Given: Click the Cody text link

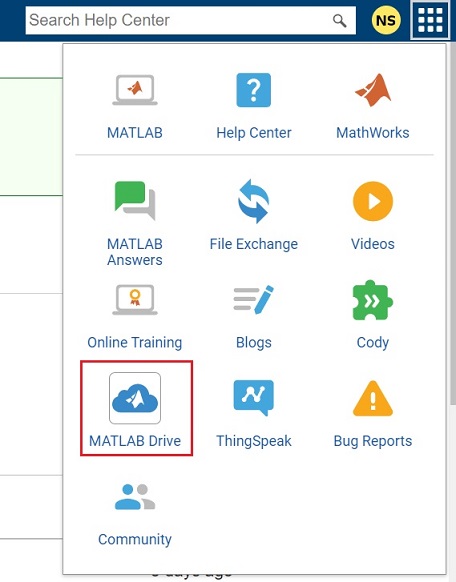Looking at the screenshot, I should [x=373, y=343].
